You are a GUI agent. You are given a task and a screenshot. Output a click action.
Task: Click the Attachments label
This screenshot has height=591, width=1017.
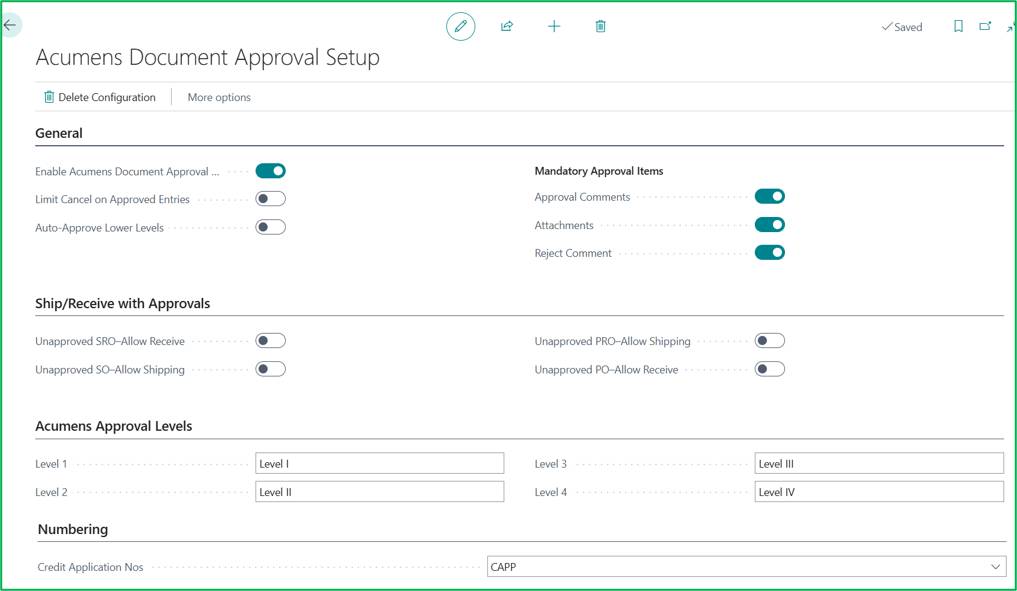pos(564,226)
